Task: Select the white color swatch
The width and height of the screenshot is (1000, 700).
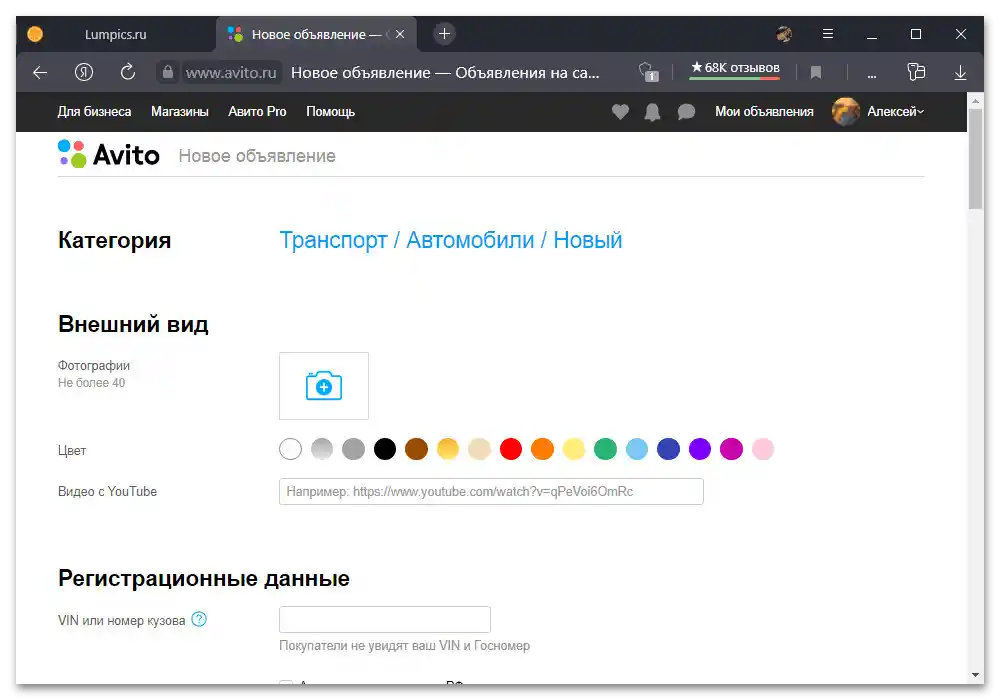Action: [290, 449]
